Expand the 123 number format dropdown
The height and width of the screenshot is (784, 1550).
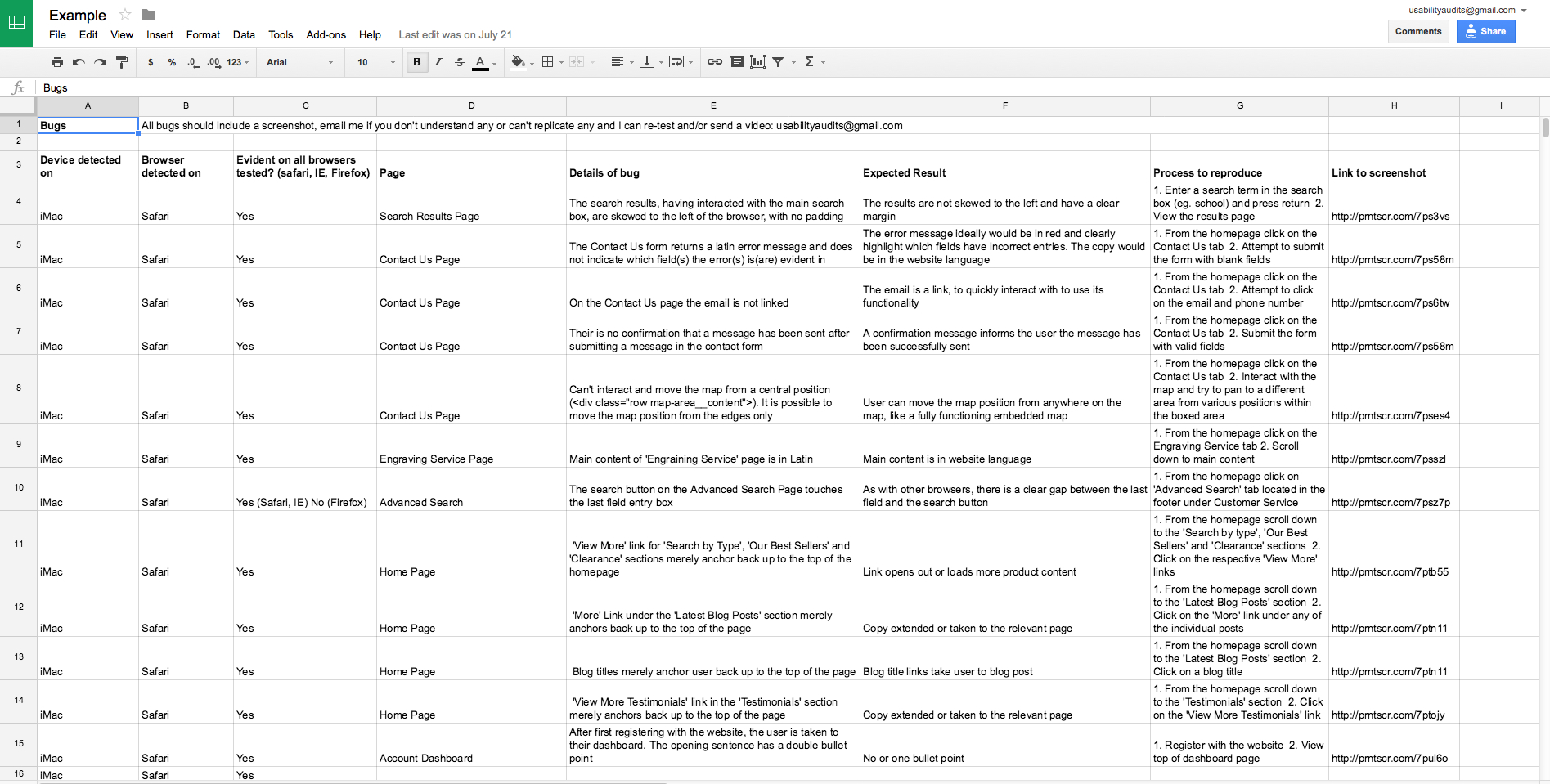point(237,62)
